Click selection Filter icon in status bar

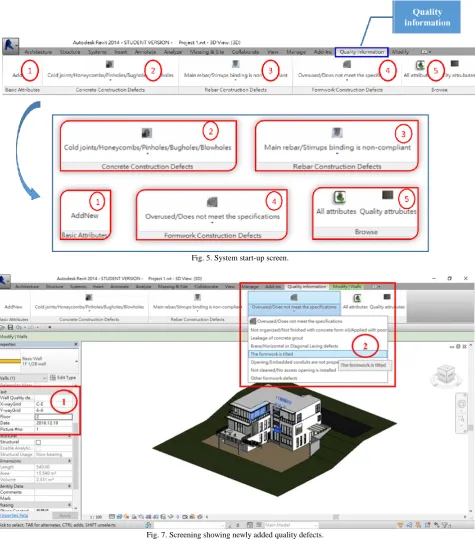[445, 525]
